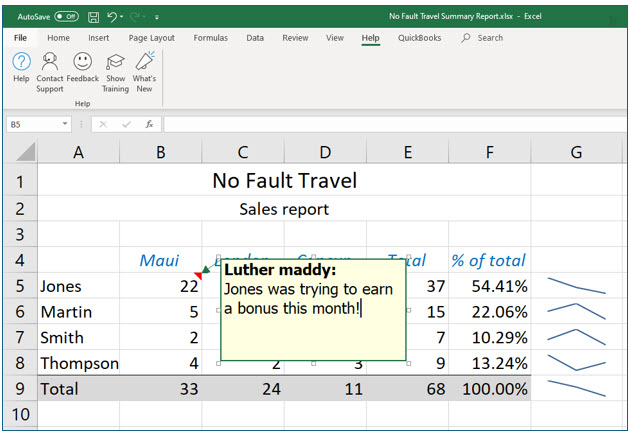Viewport: 630px width, 432px height.
Task: Open the Review tab
Action: (295, 38)
